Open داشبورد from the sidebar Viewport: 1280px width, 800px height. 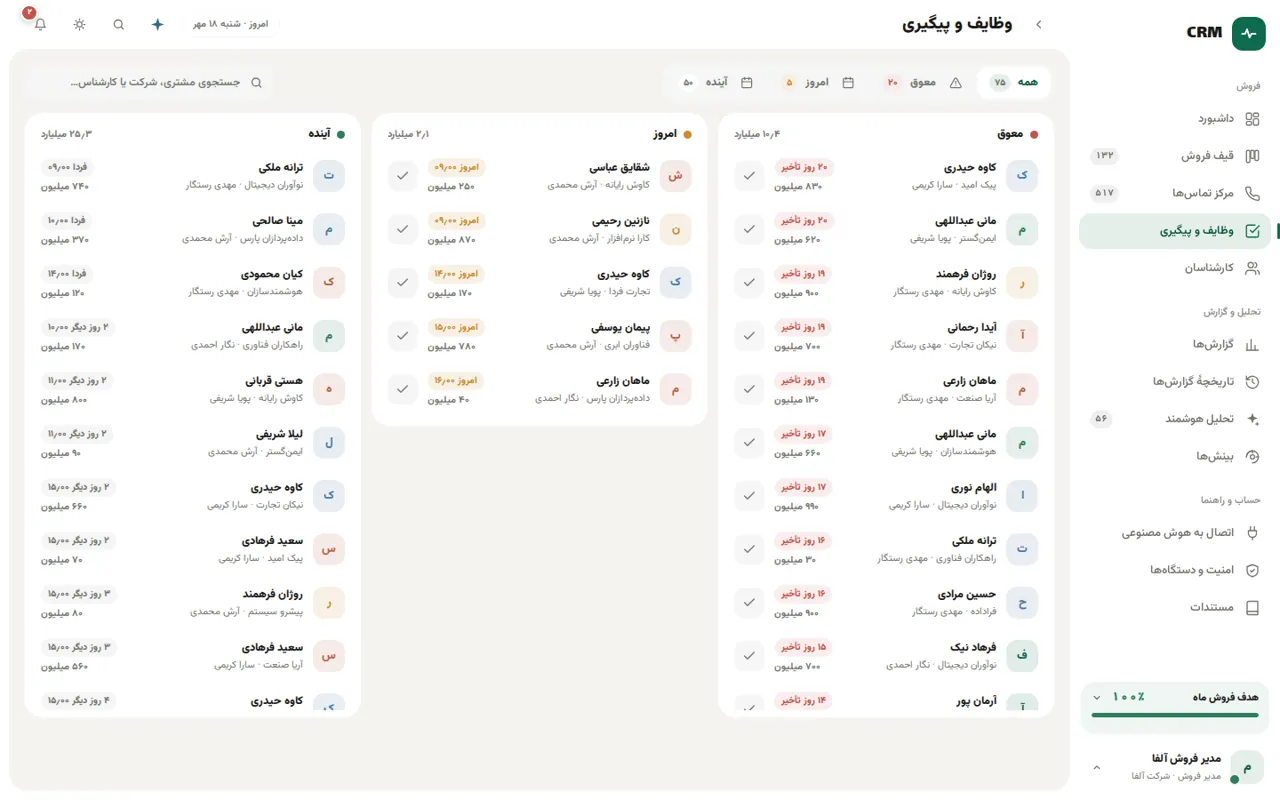(1175, 118)
